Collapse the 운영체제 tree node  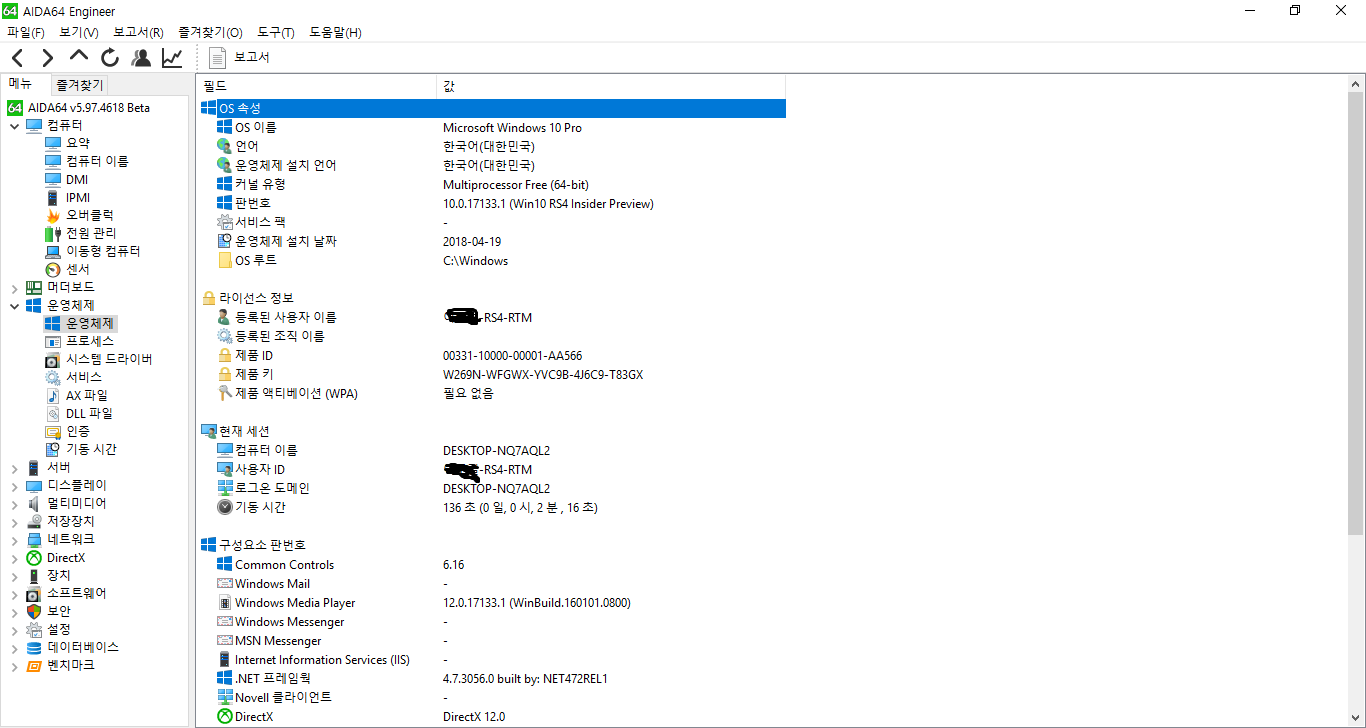click(14, 305)
